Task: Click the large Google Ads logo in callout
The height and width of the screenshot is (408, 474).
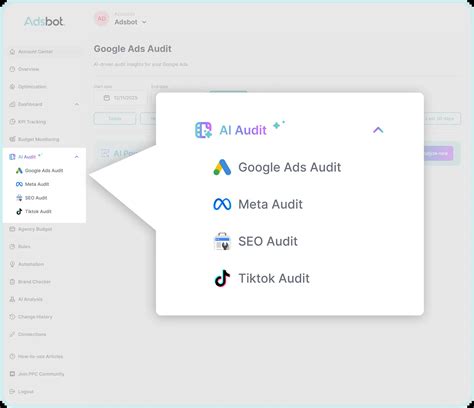Action: click(222, 167)
